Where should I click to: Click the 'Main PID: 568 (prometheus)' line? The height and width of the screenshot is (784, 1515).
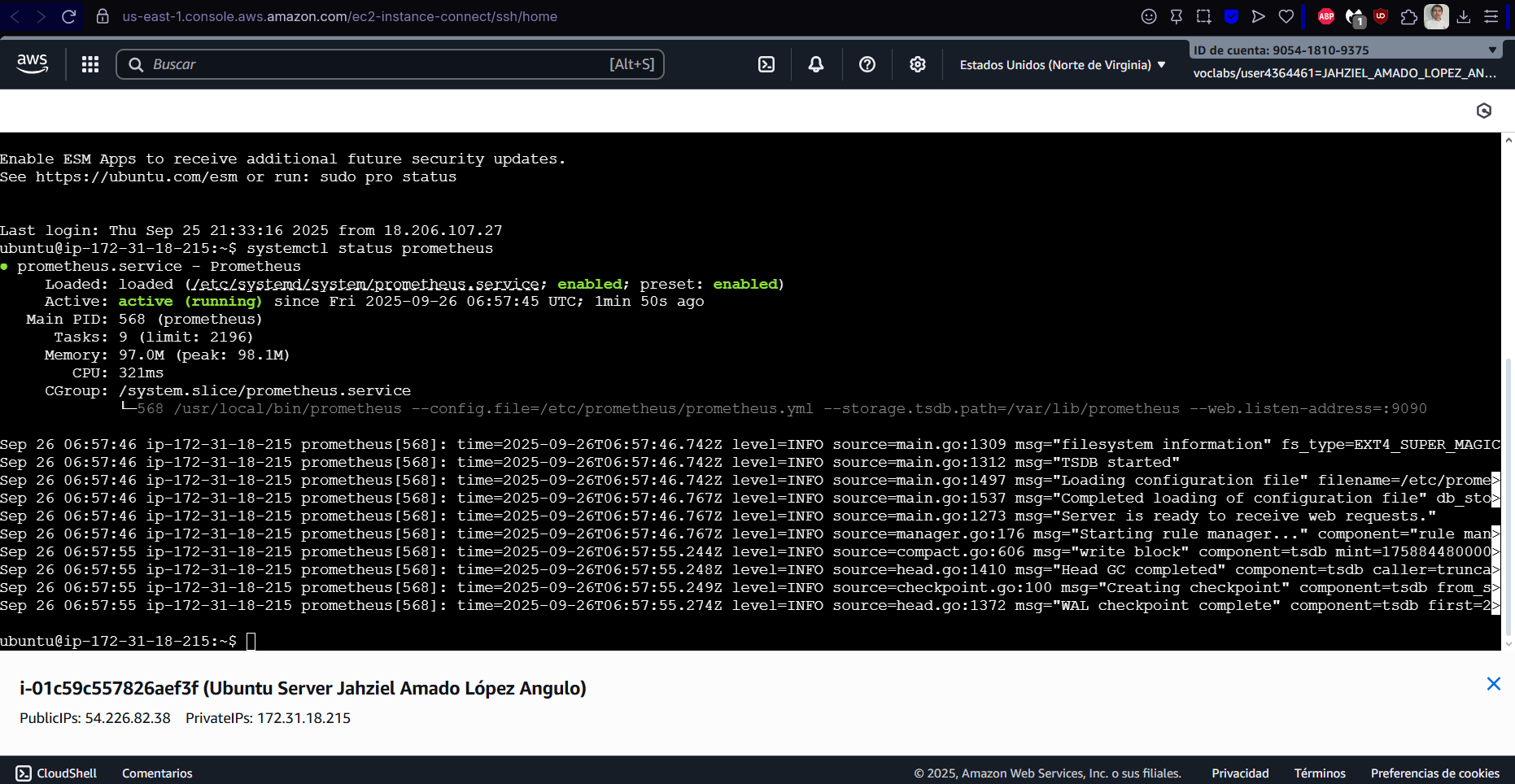pyautogui.click(x=144, y=320)
